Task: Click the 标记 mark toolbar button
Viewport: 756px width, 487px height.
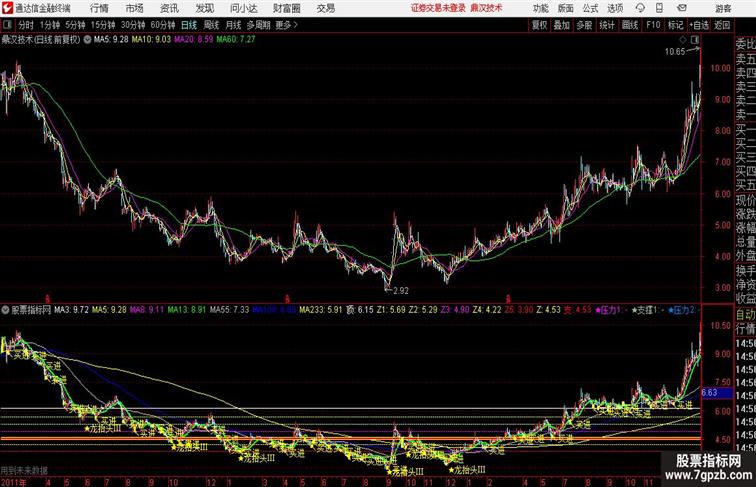Action: 675,25
